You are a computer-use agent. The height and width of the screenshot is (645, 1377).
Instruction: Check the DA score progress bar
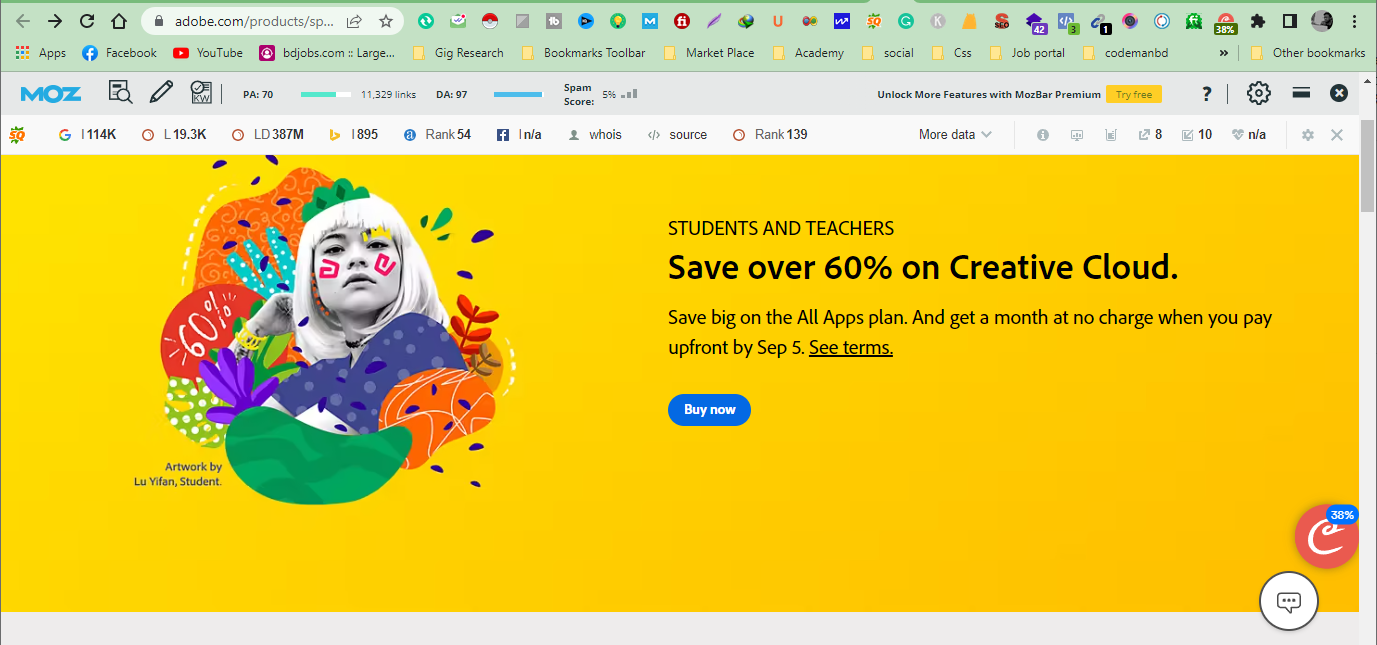[x=517, y=94]
